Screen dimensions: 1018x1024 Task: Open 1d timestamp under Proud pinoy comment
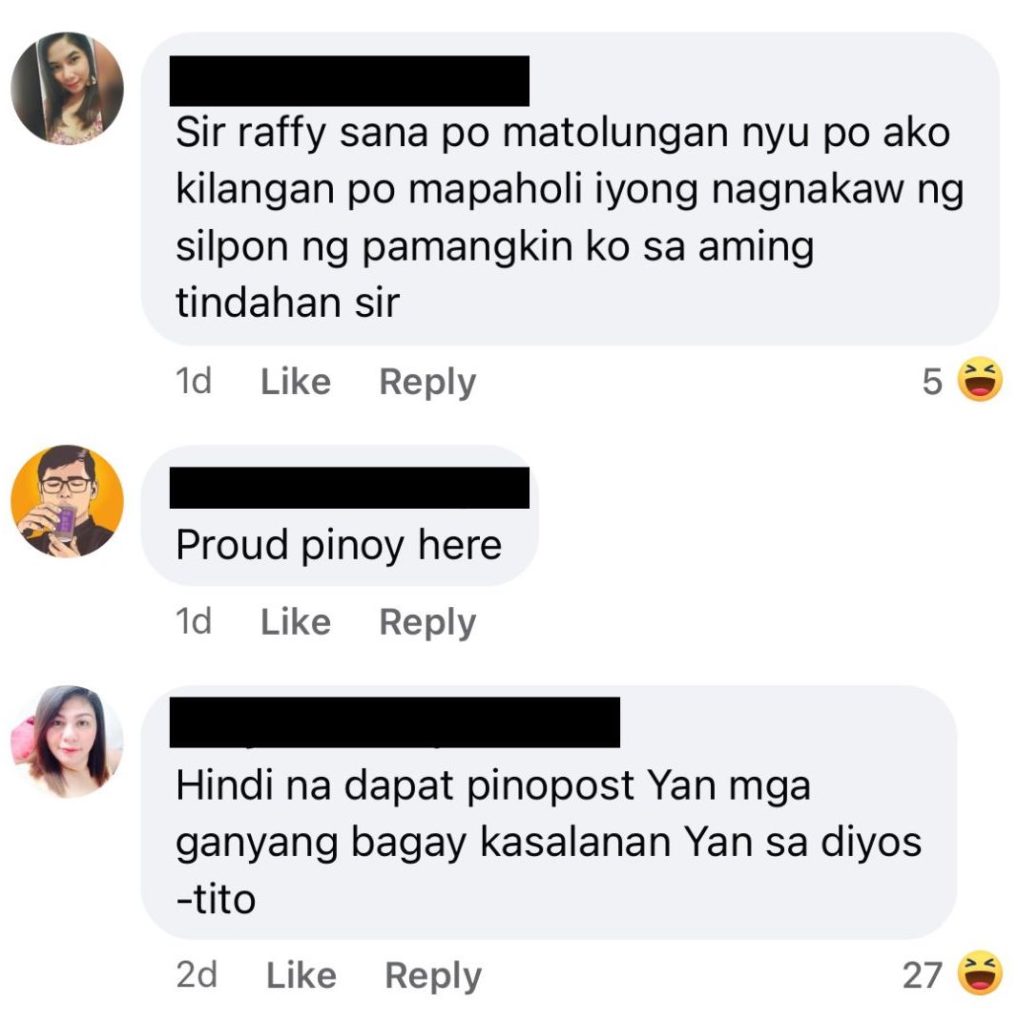click(x=193, y=622)
